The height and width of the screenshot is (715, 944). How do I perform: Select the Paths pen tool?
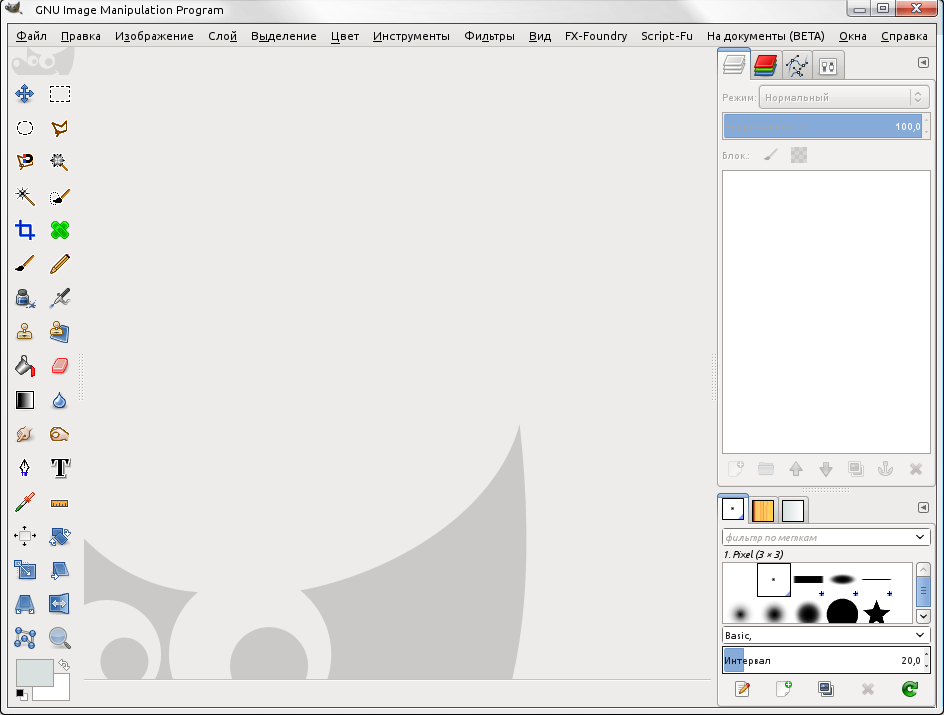tap(25, 468)
